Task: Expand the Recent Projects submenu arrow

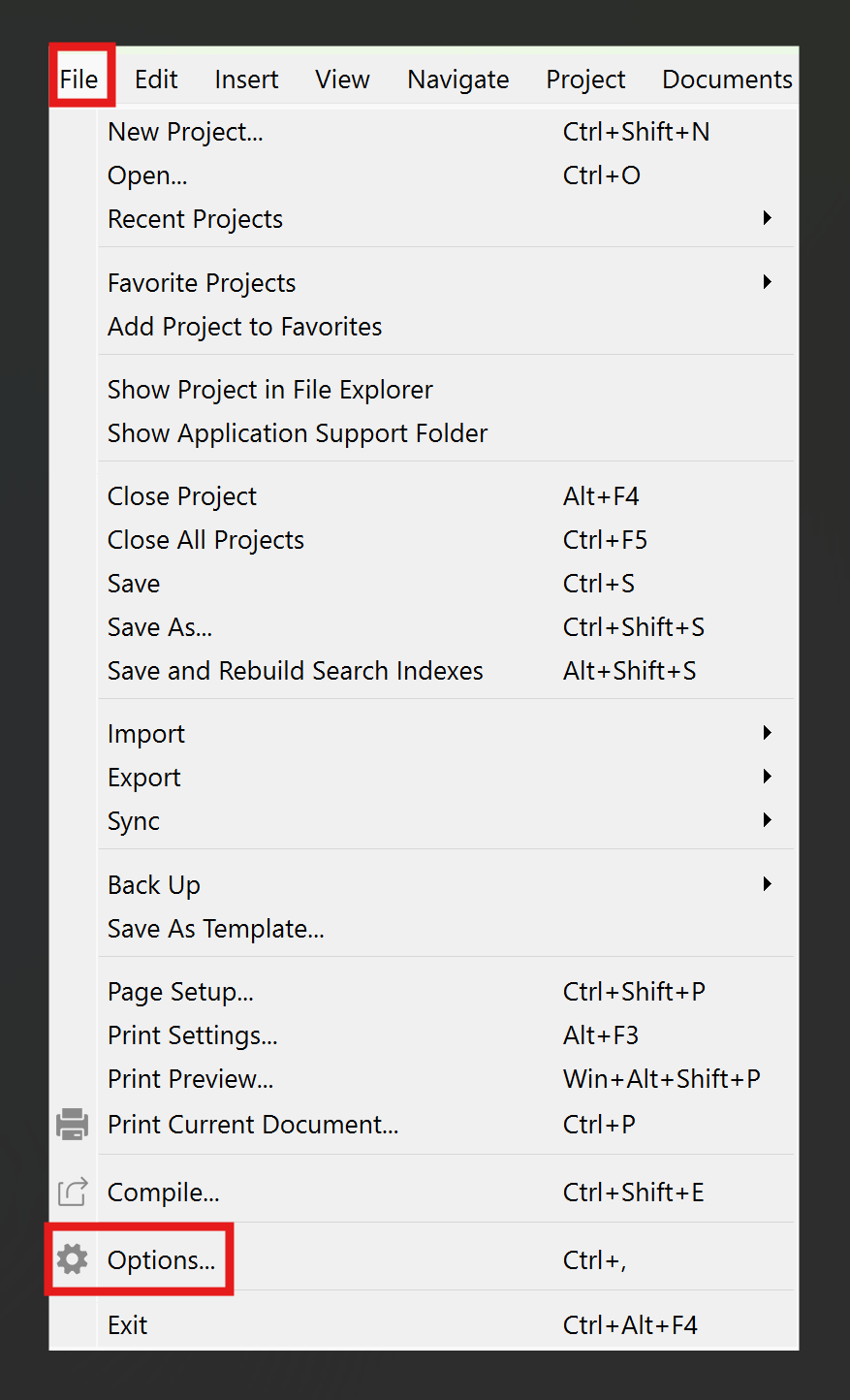Action: (x=767, y=218)
